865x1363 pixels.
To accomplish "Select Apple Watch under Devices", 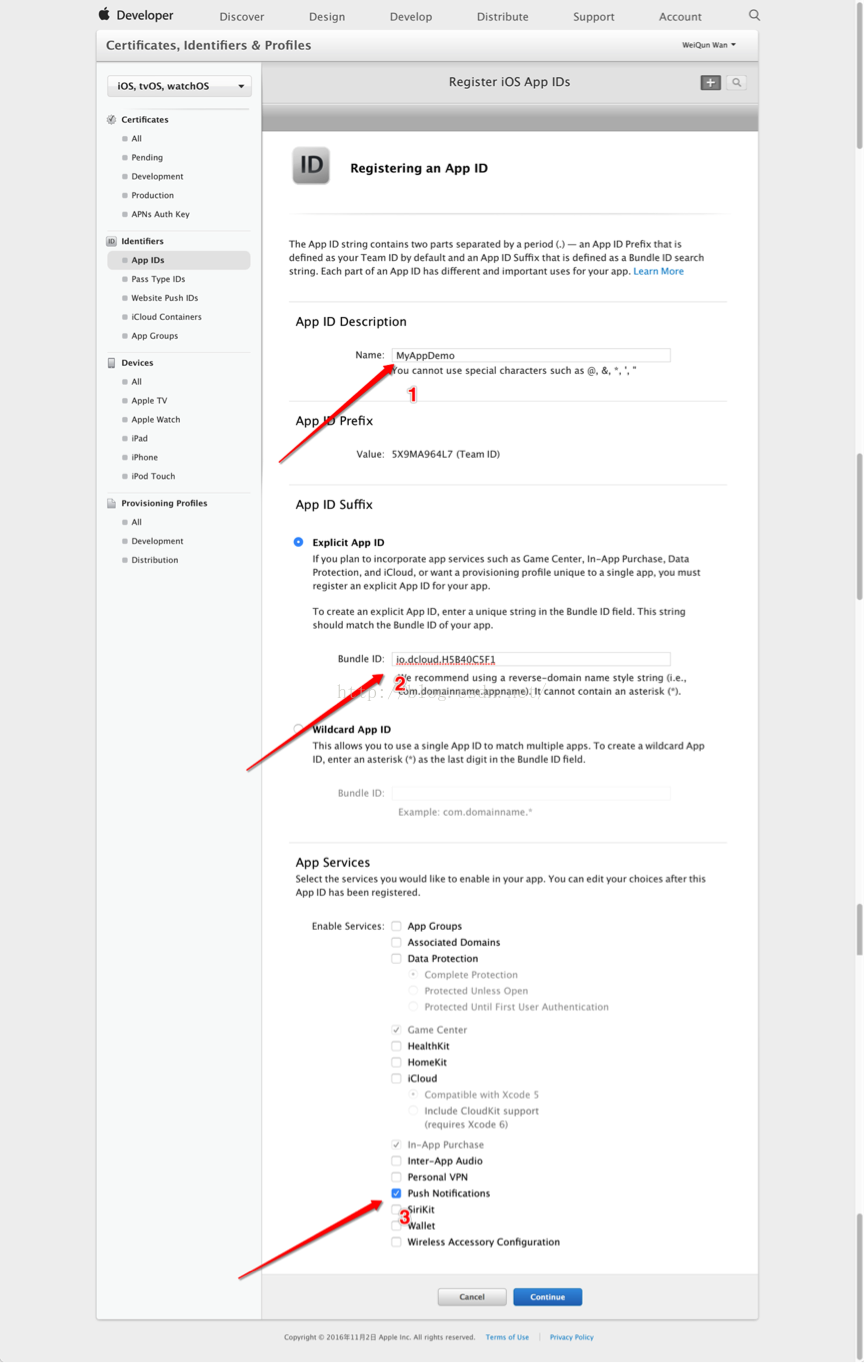I will pyautogui.click(x=156, y=420).
